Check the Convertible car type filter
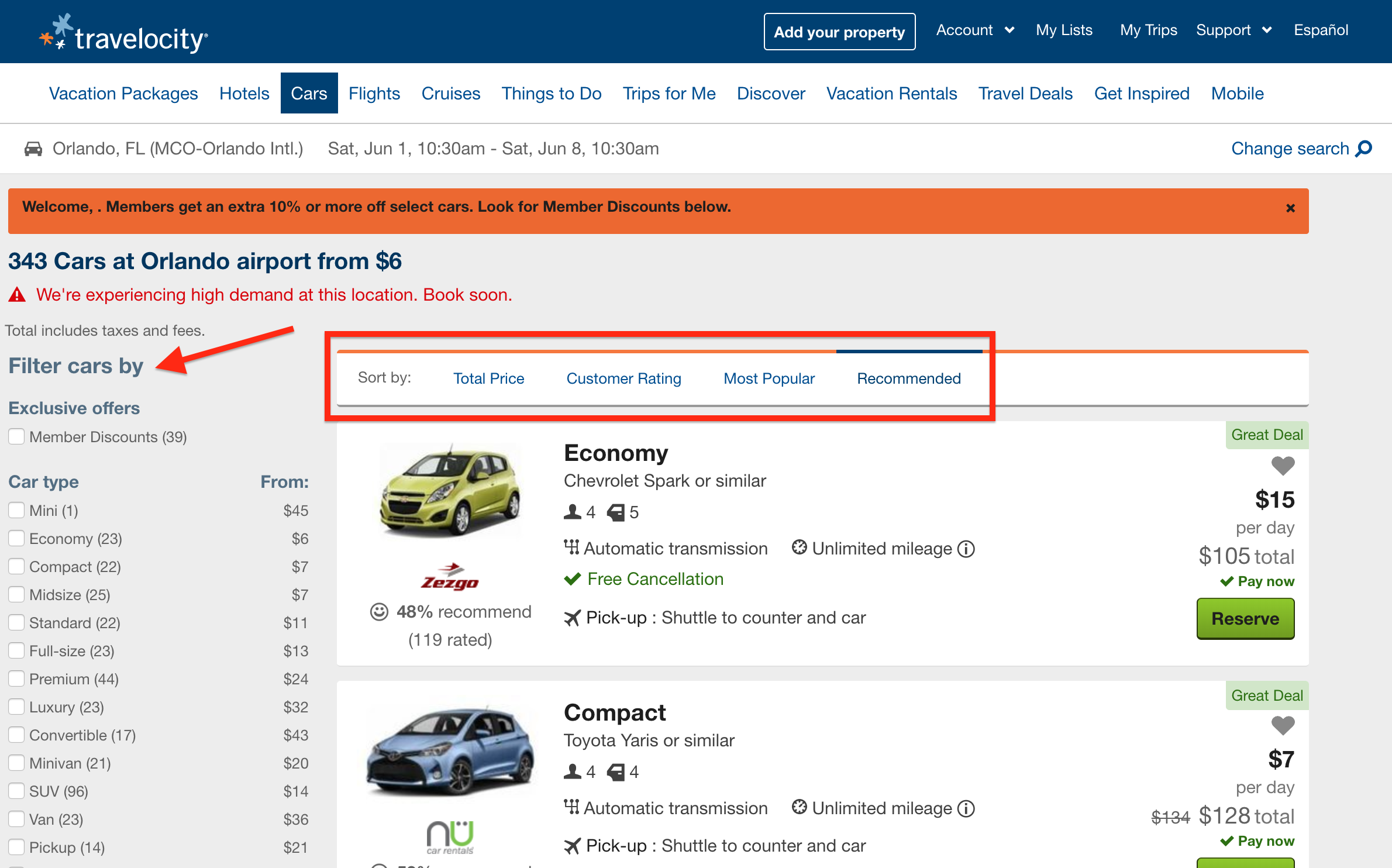 16,735
